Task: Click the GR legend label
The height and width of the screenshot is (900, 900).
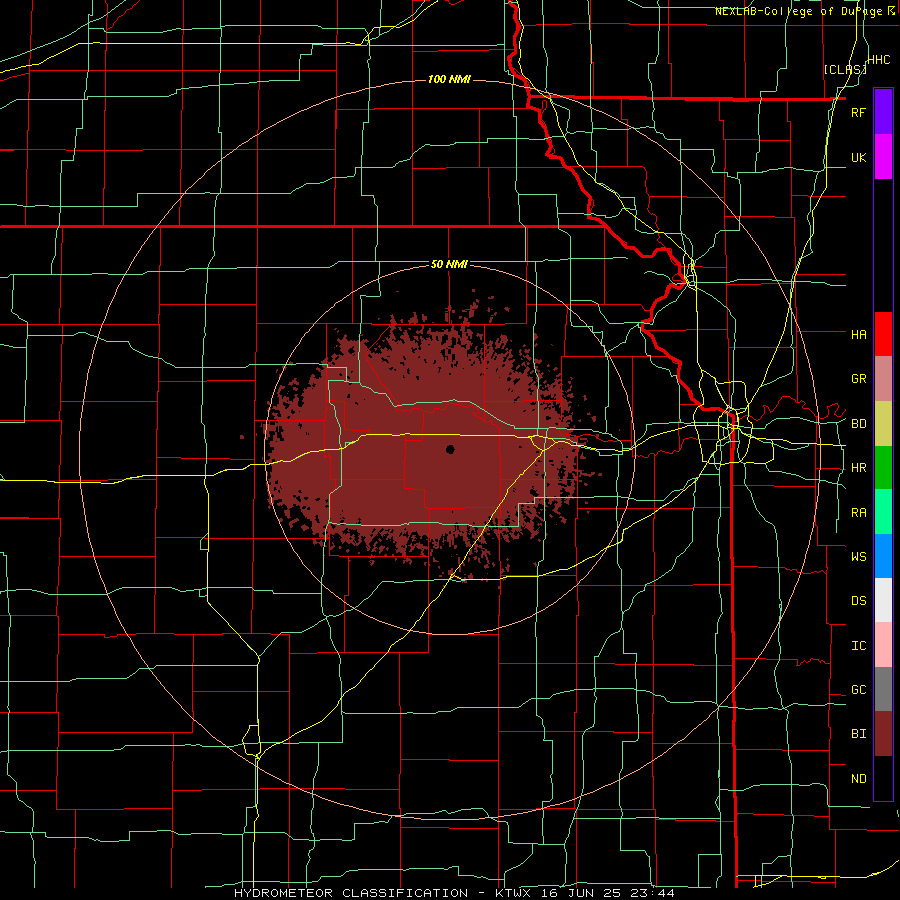Action: pyautogui.click(x=858, y=379)
